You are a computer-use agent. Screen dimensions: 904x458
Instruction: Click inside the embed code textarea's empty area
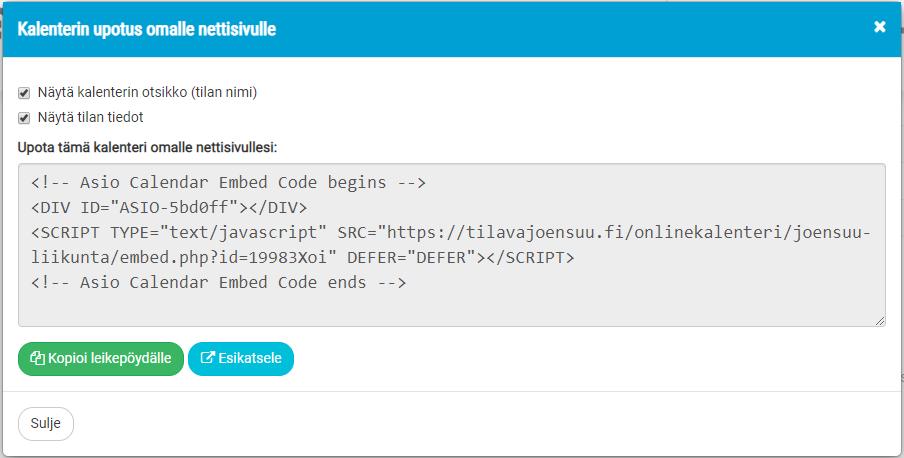(x=451, y=309)
